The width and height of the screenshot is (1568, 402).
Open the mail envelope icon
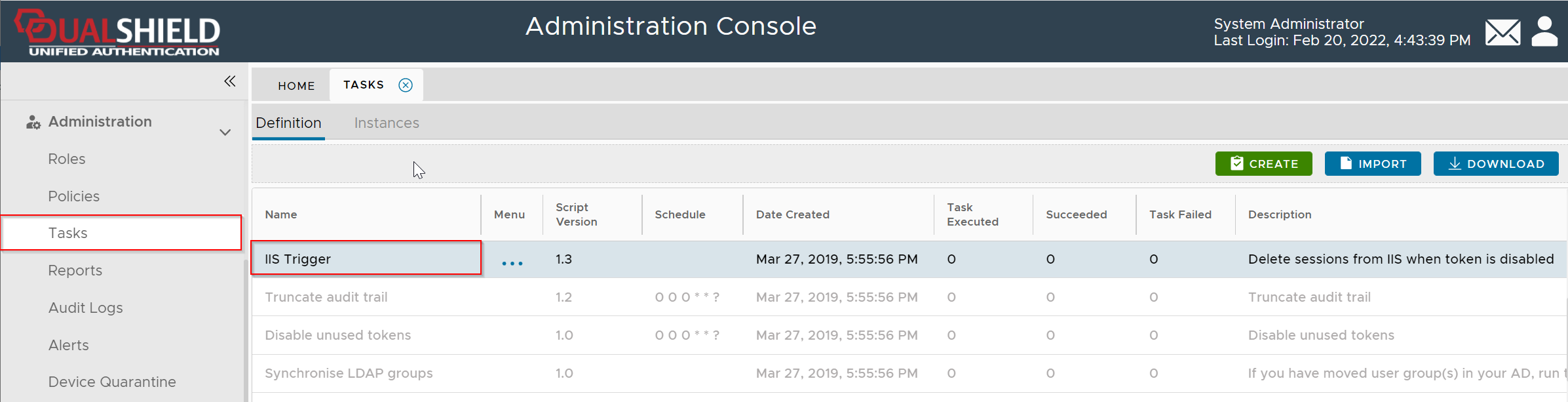(x=1502, y=32)
